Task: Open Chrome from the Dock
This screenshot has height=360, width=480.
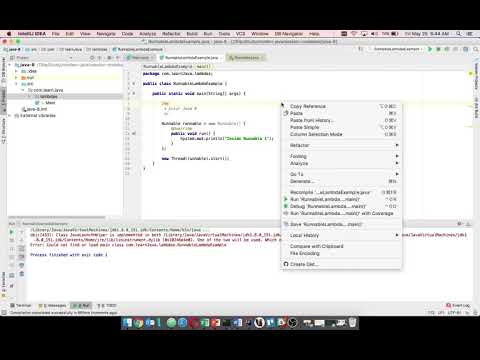Action: 138,322
